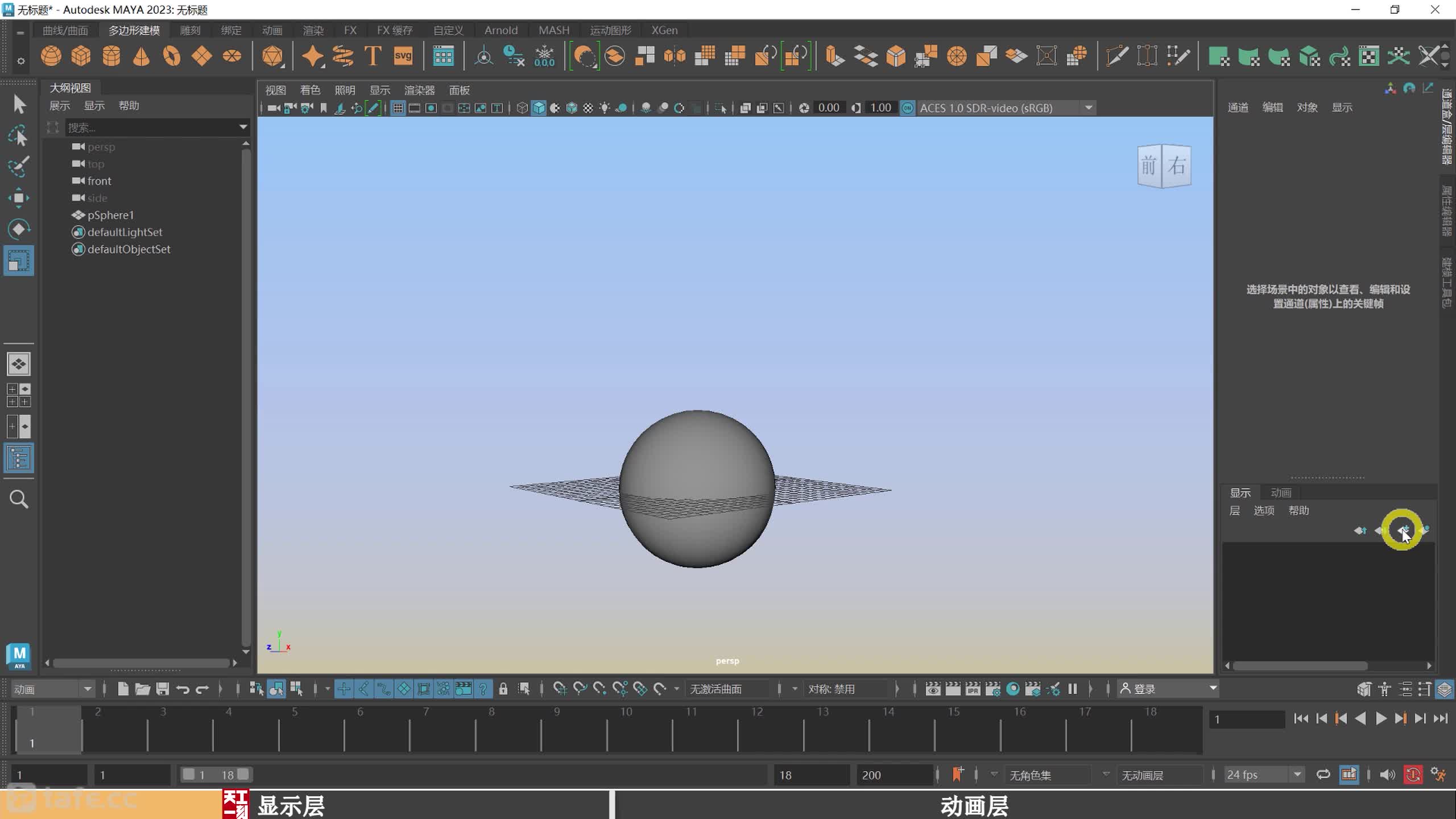Toggle textured display in viewport
Image resolution: width=1456 pixels, height=819 pixels.
point(588,108)
